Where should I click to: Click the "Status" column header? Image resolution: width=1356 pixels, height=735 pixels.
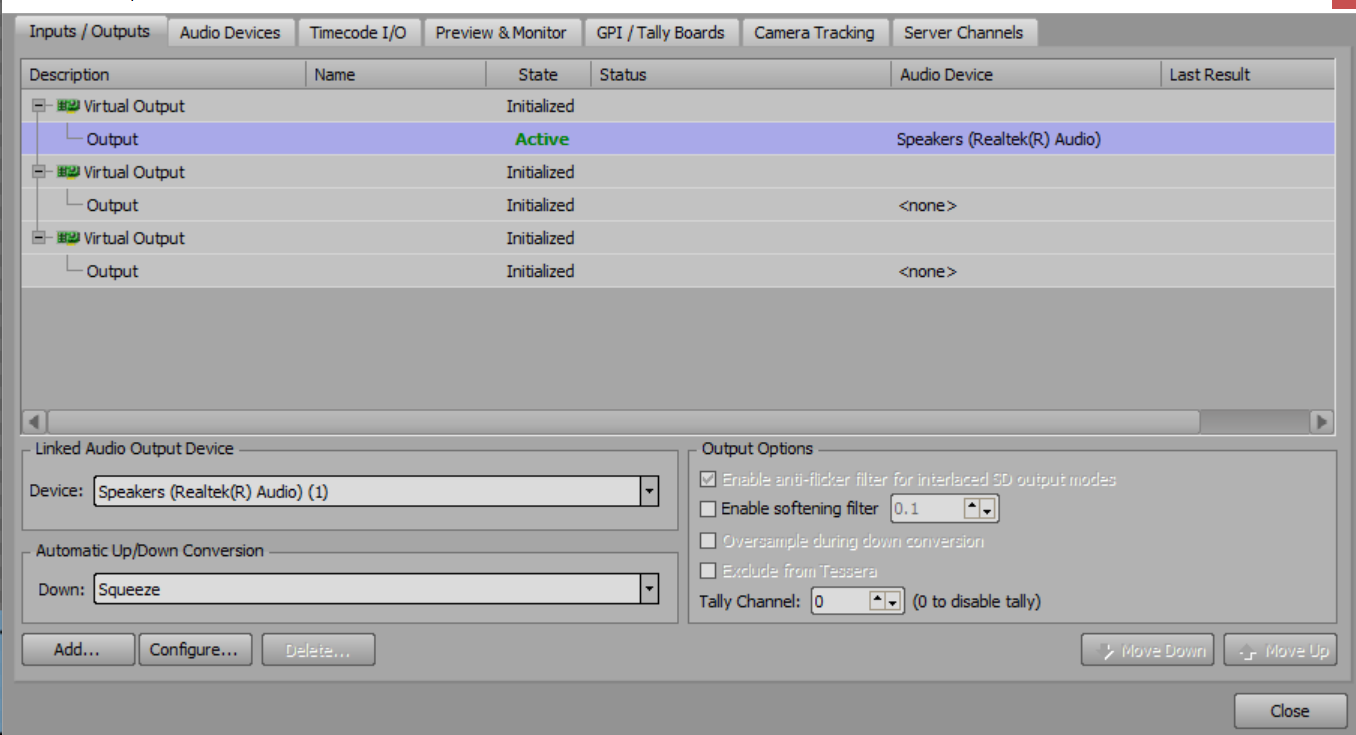pyautogui.click(x=741, y=74)
